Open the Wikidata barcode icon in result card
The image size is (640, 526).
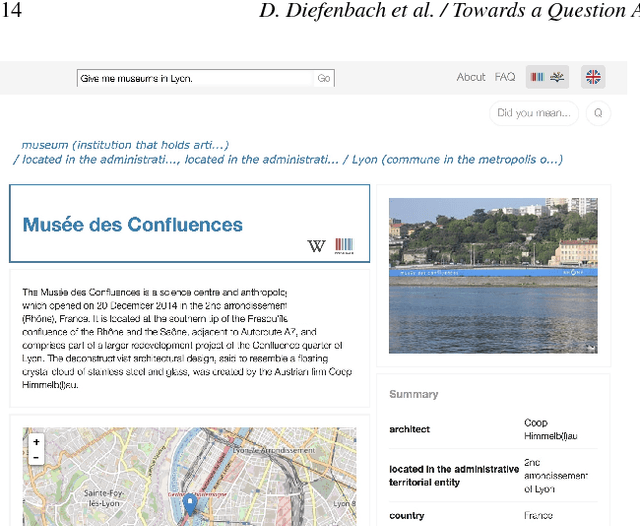[344, 246]
